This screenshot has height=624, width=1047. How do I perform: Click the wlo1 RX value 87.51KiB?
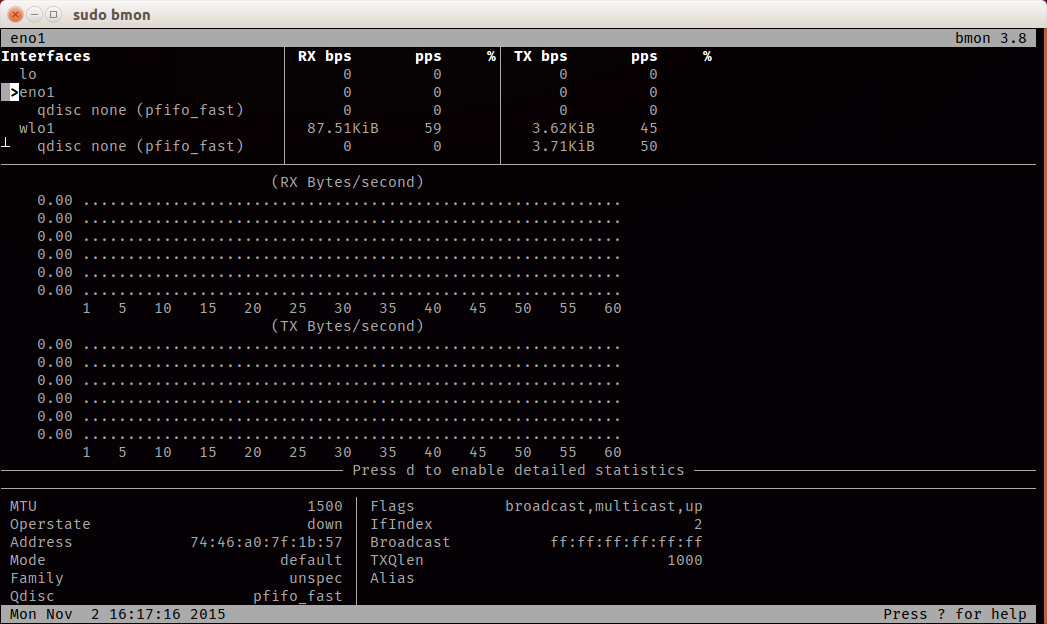click(x=342, y=128)
